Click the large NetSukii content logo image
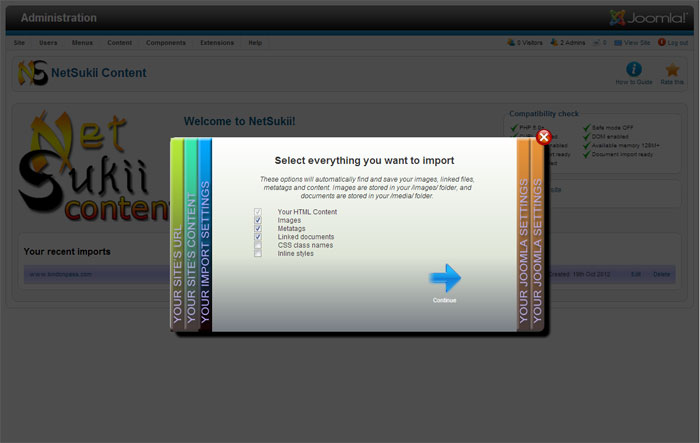700x443 pixels. tap(94, 167)
